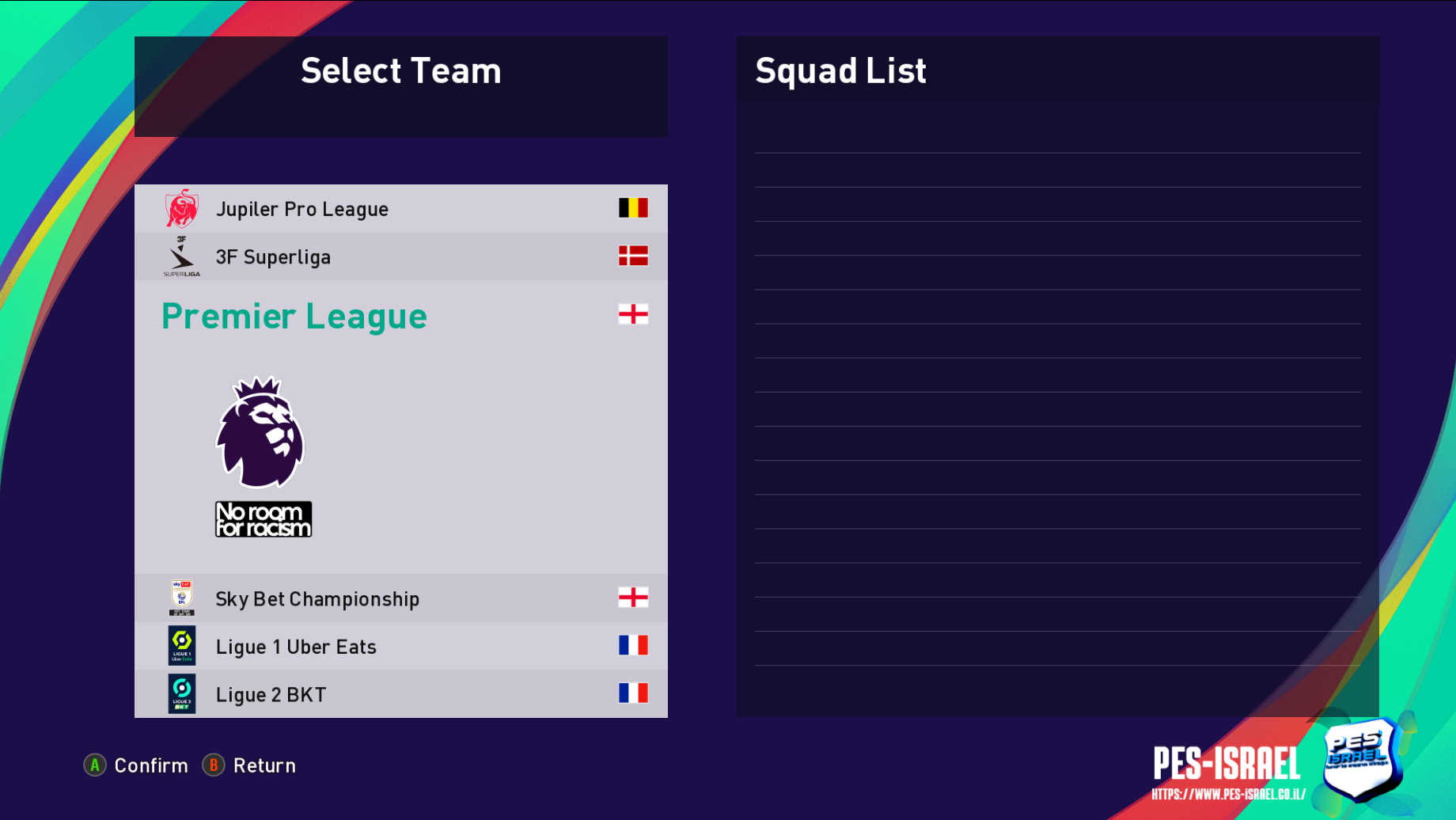Click the England flag beside Premier League
1456x820 pixels.
pos(633,314)
